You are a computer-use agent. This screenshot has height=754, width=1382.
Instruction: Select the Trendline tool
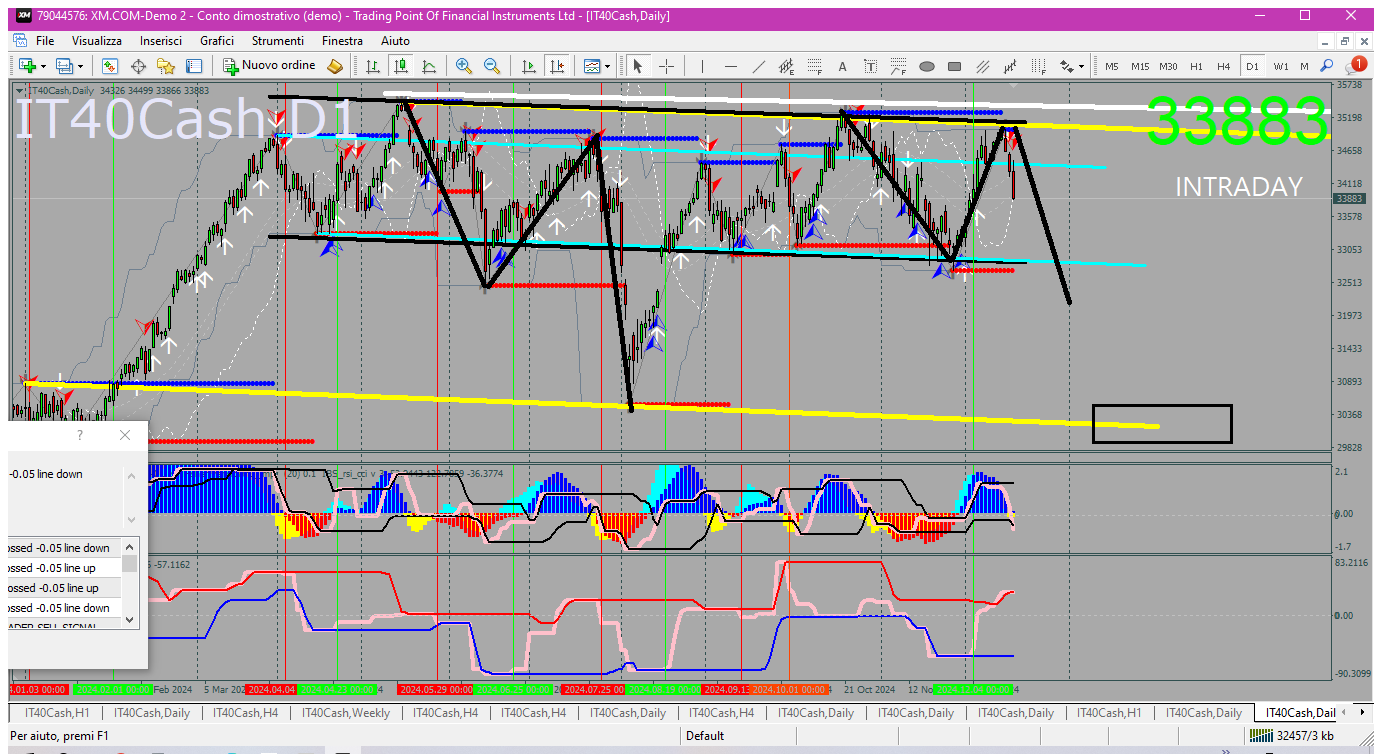point(759,66)
